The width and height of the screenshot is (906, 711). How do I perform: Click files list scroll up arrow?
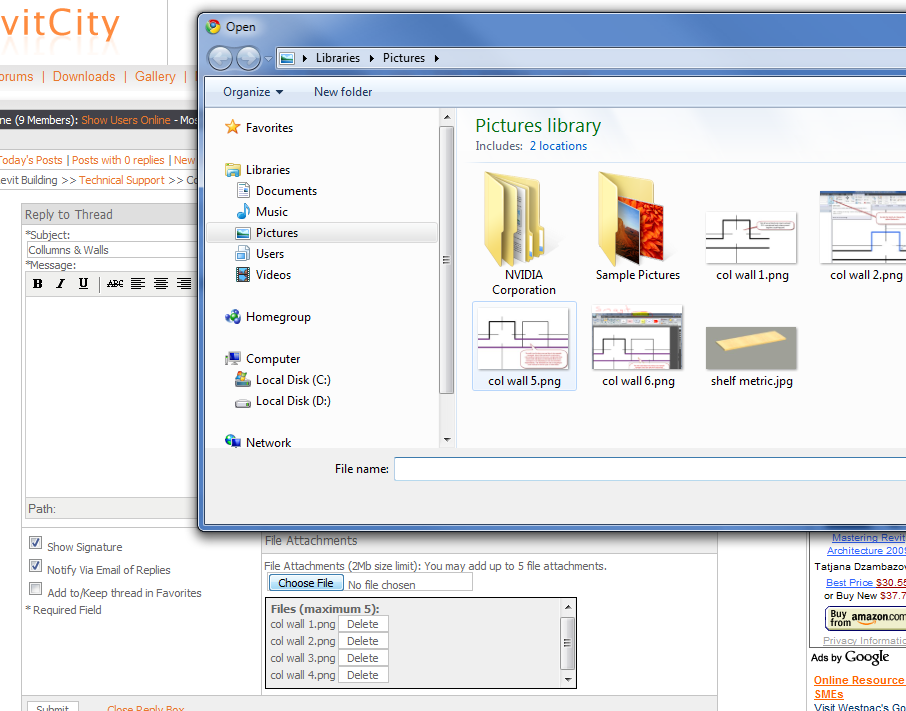coord(567,607)
